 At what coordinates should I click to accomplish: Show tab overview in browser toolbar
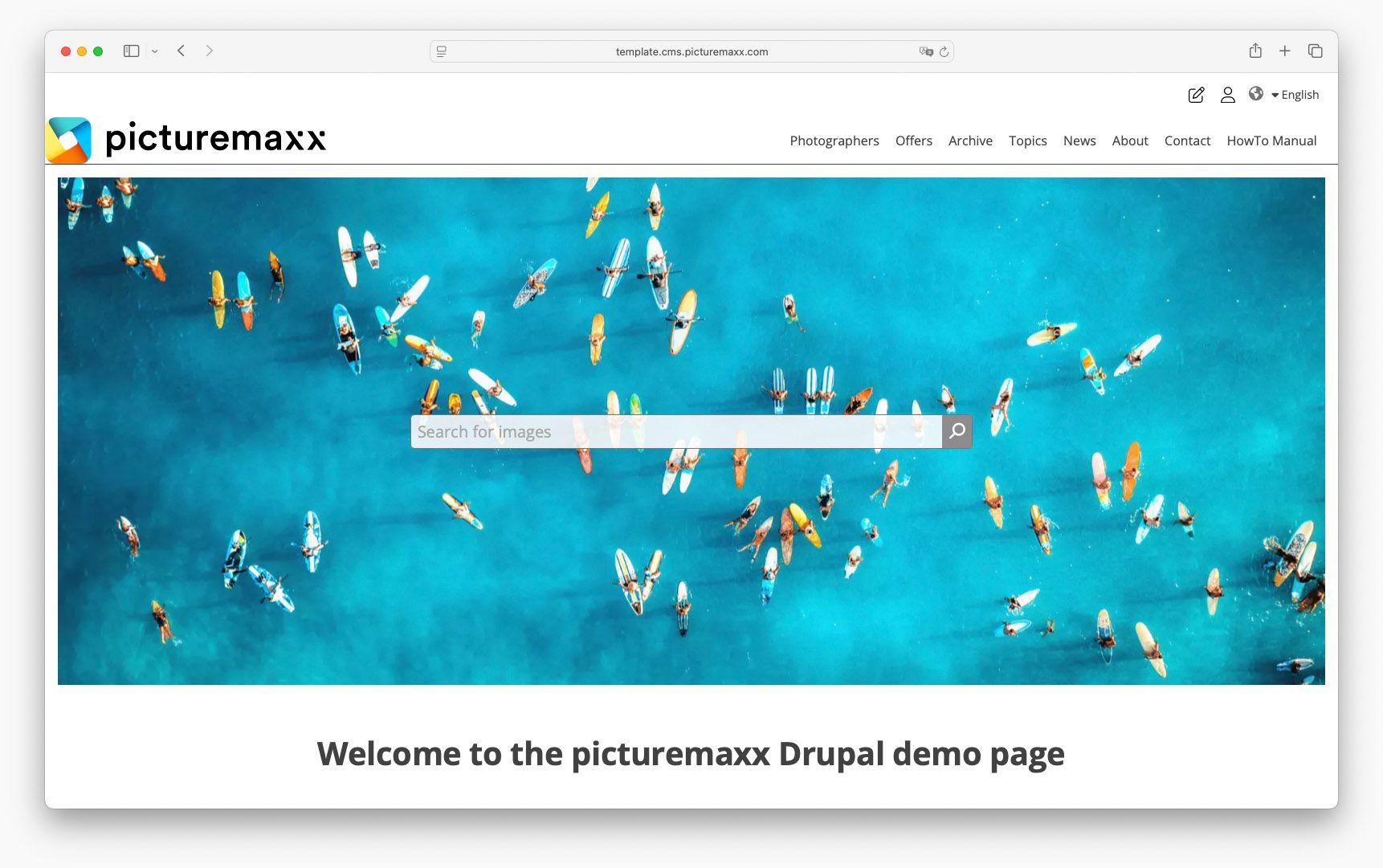click(x=1315, y=50)
